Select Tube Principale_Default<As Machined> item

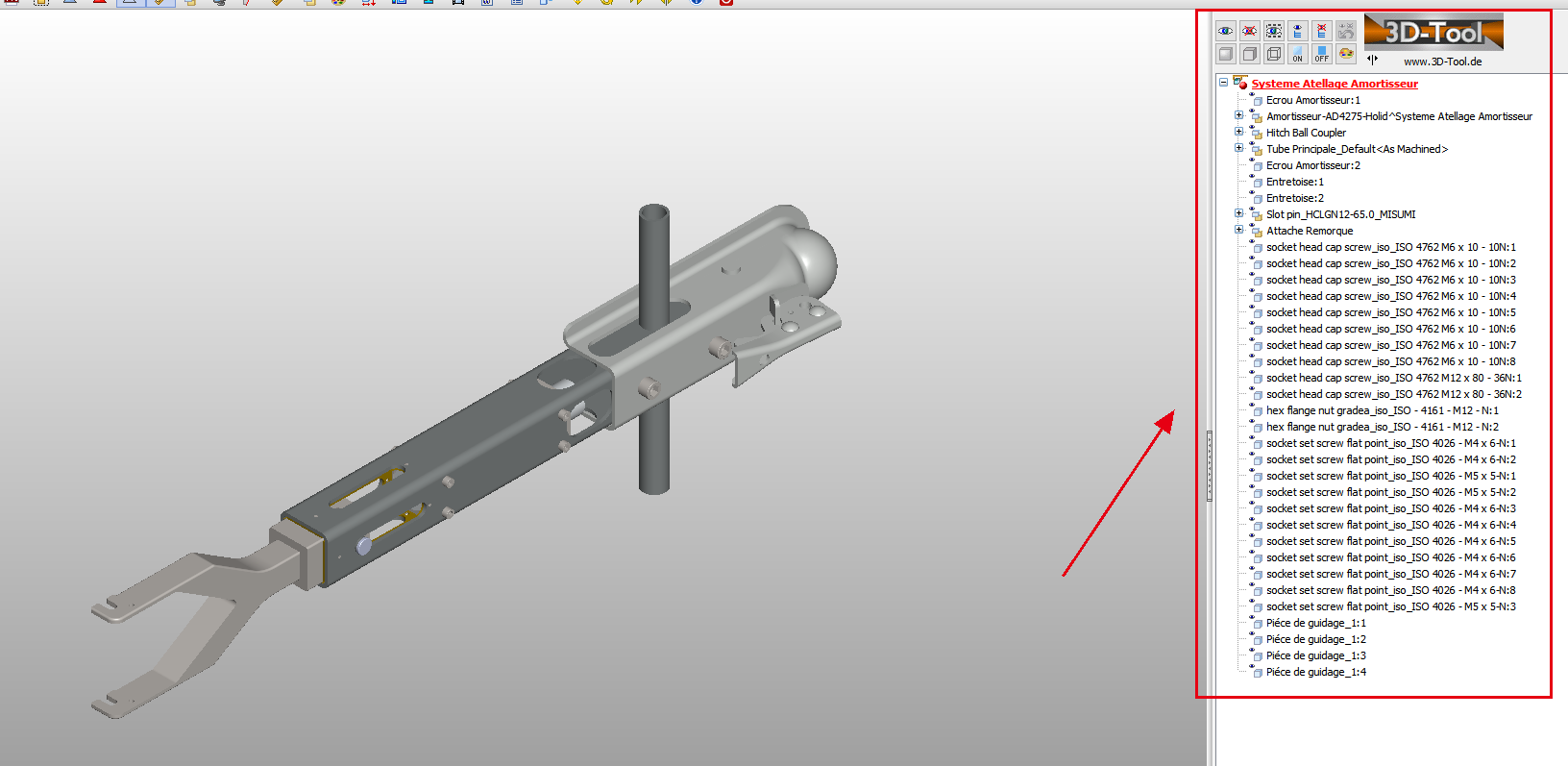click(1357, 149)
